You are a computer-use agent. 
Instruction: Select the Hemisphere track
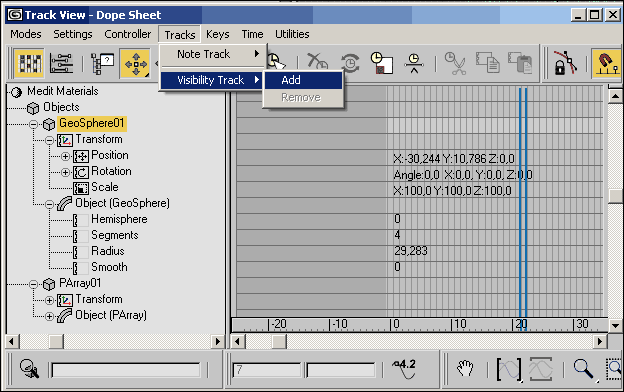click(x=119, y=219)
